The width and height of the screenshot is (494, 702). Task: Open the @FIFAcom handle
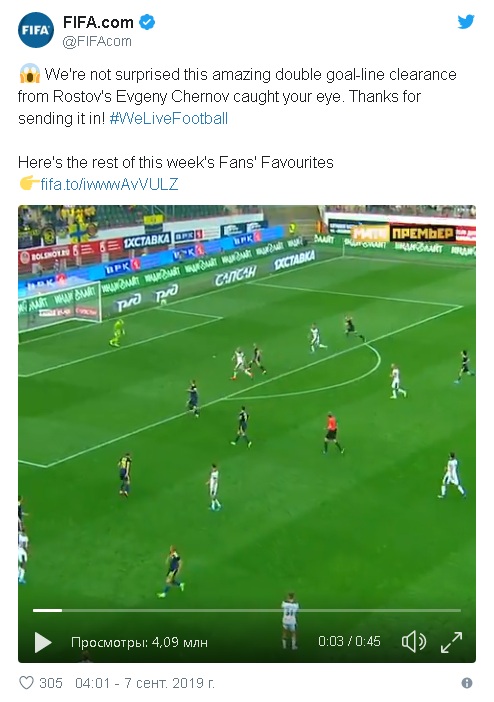pyautogui.click(x=97, y=41)
